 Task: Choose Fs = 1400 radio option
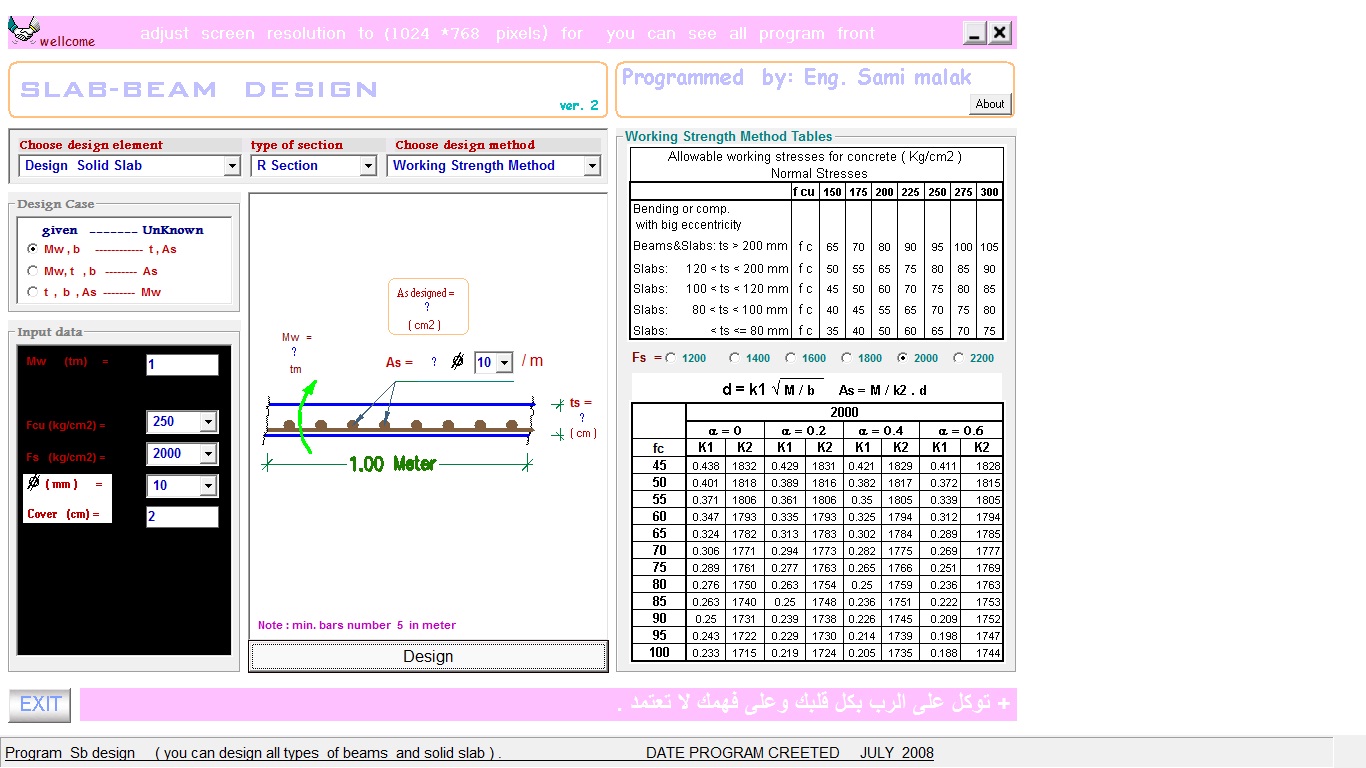click(x=735, y=358)
